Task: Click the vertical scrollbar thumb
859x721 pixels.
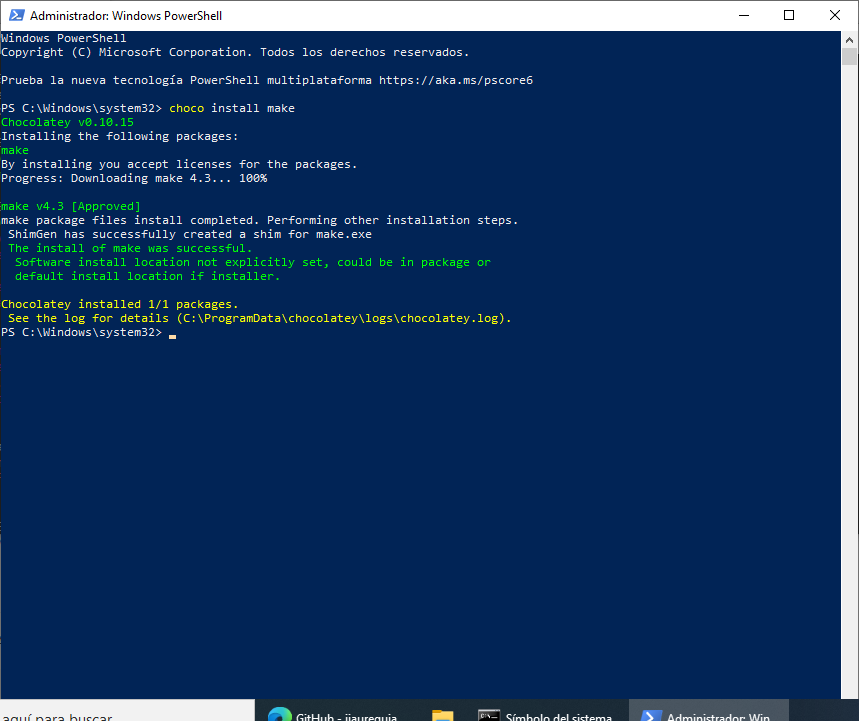Action: click(849, 56)
